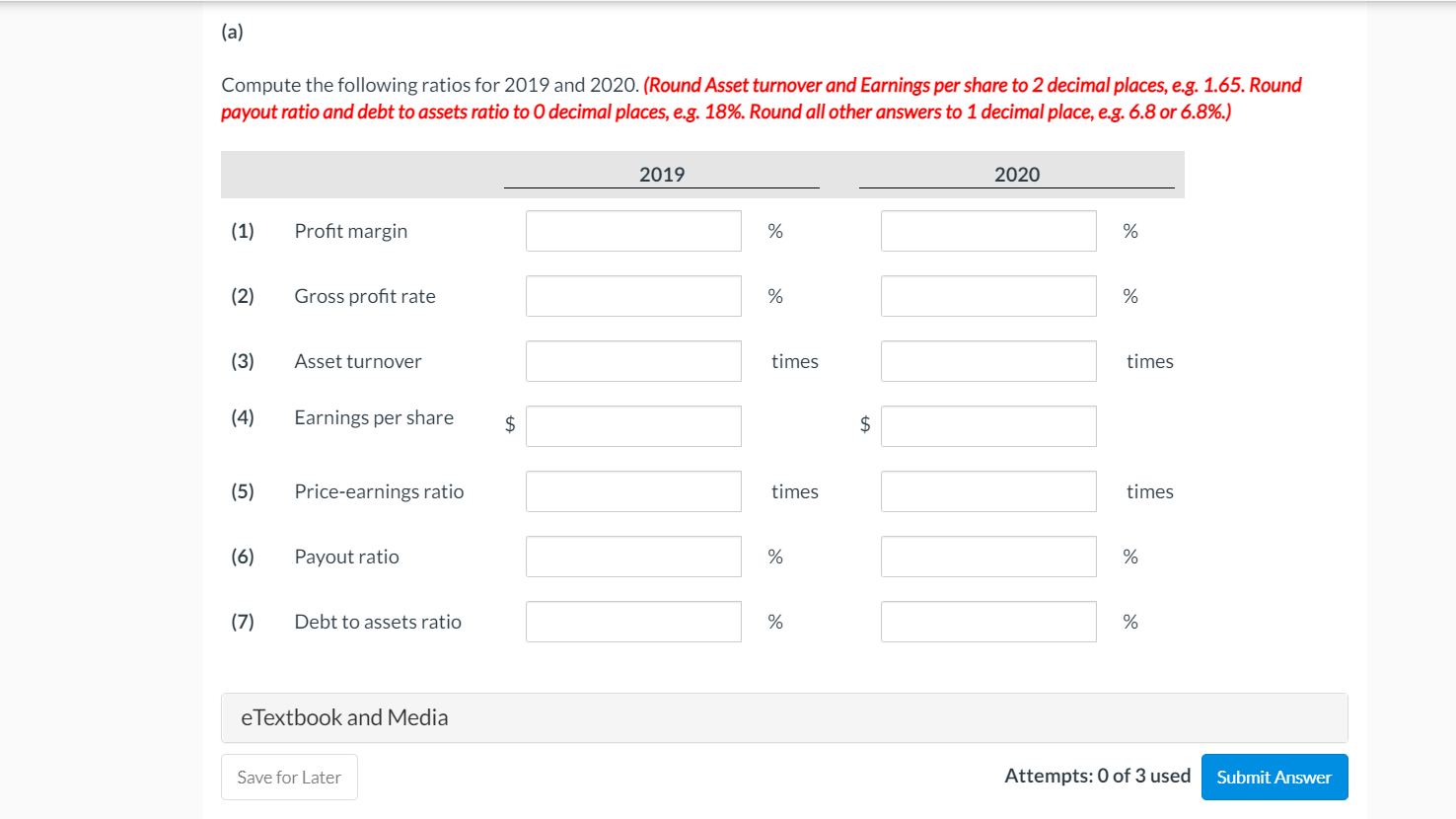
Task: Click the 2020 Profit margin input field
Action: click(987, 230)
